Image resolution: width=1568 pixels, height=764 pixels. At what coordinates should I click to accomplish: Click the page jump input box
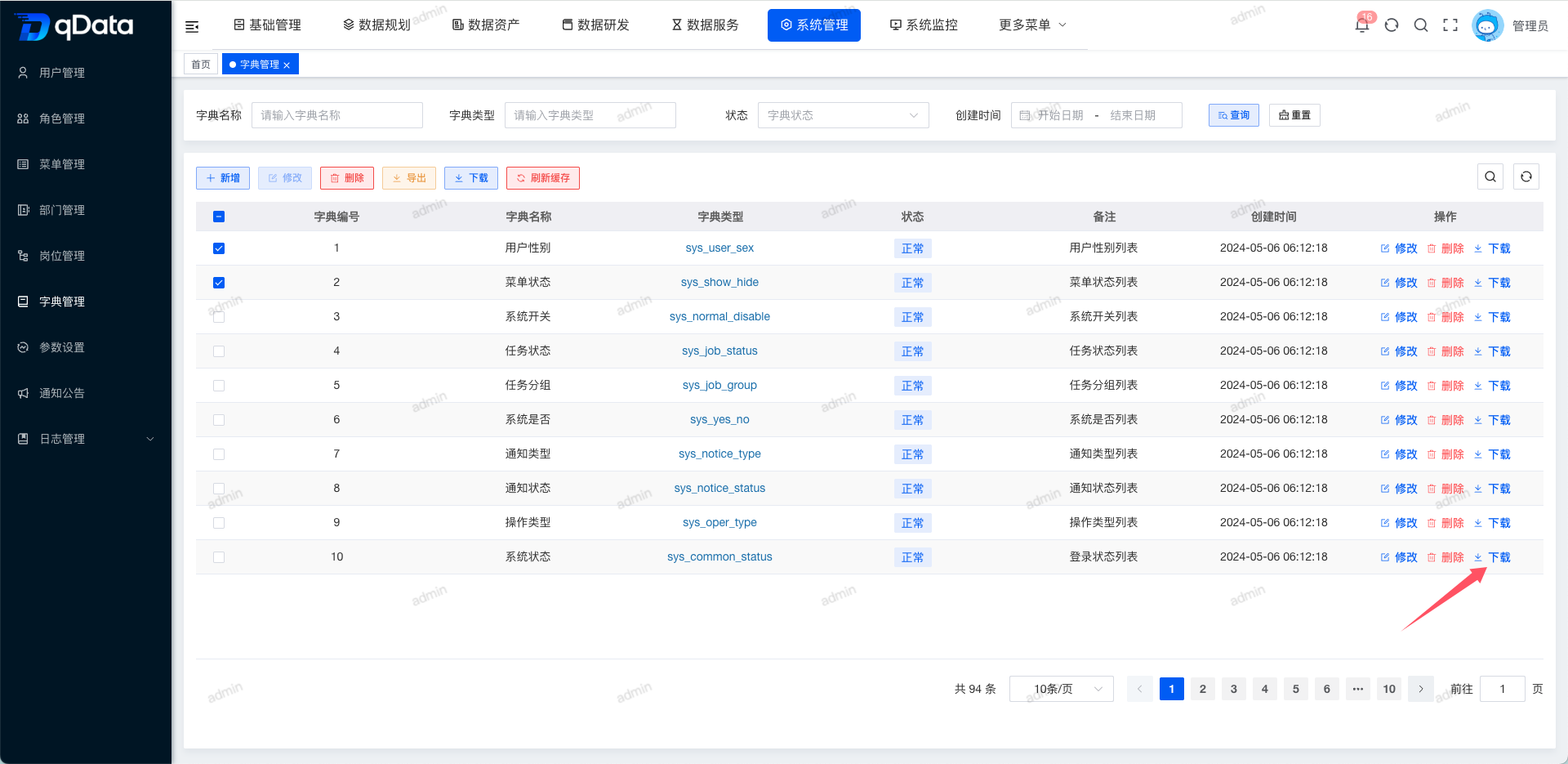tap(1503, 689)
